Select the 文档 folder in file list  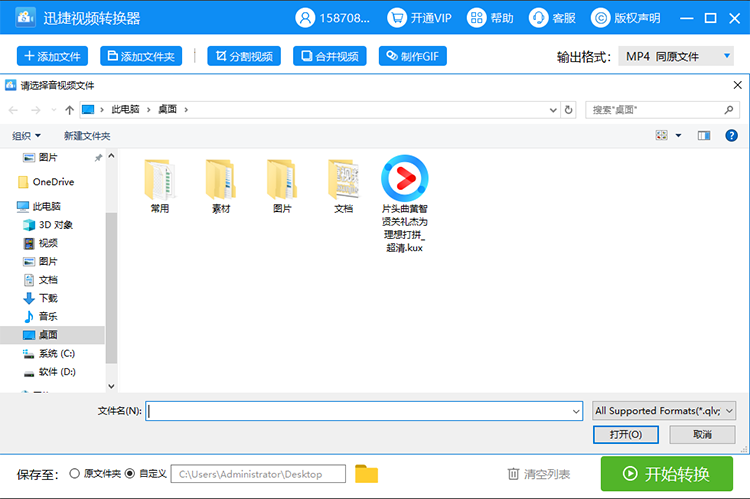[343, 186]
